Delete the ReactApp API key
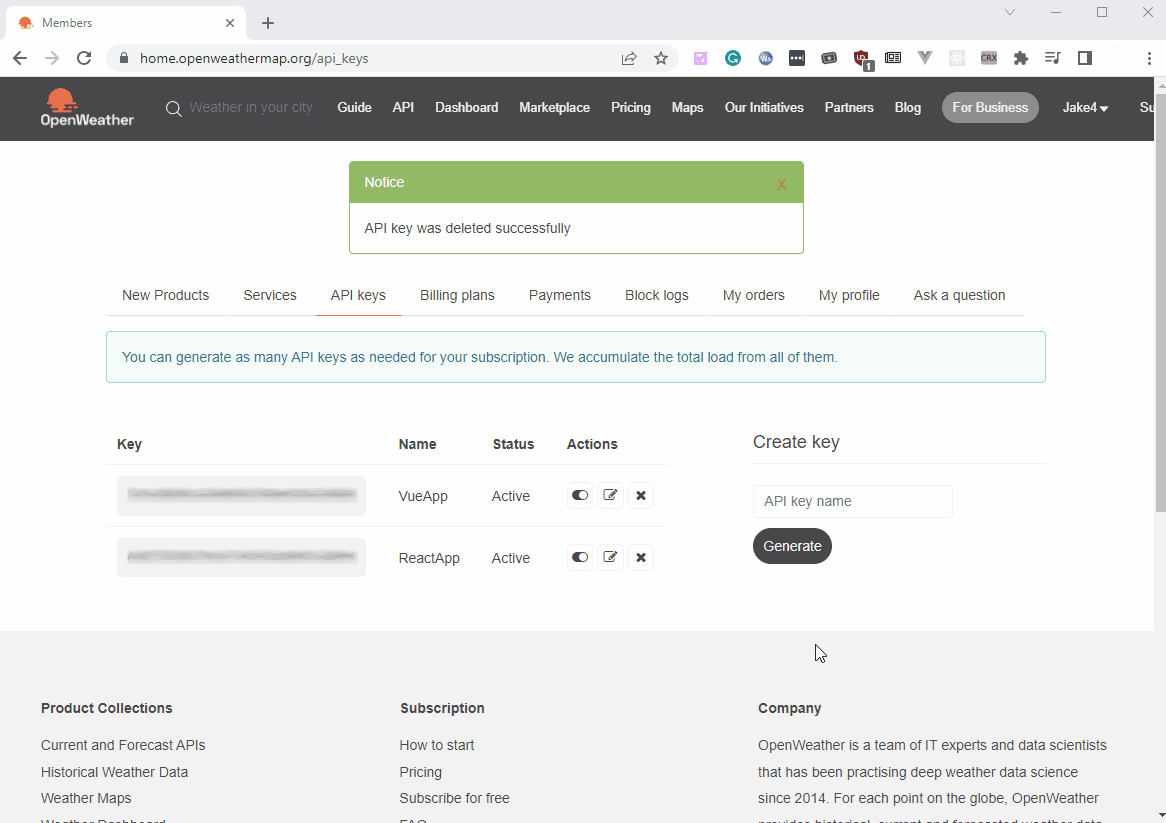Image resolution: width=1166 pixels, height=823 pixels. coord(641,557)
